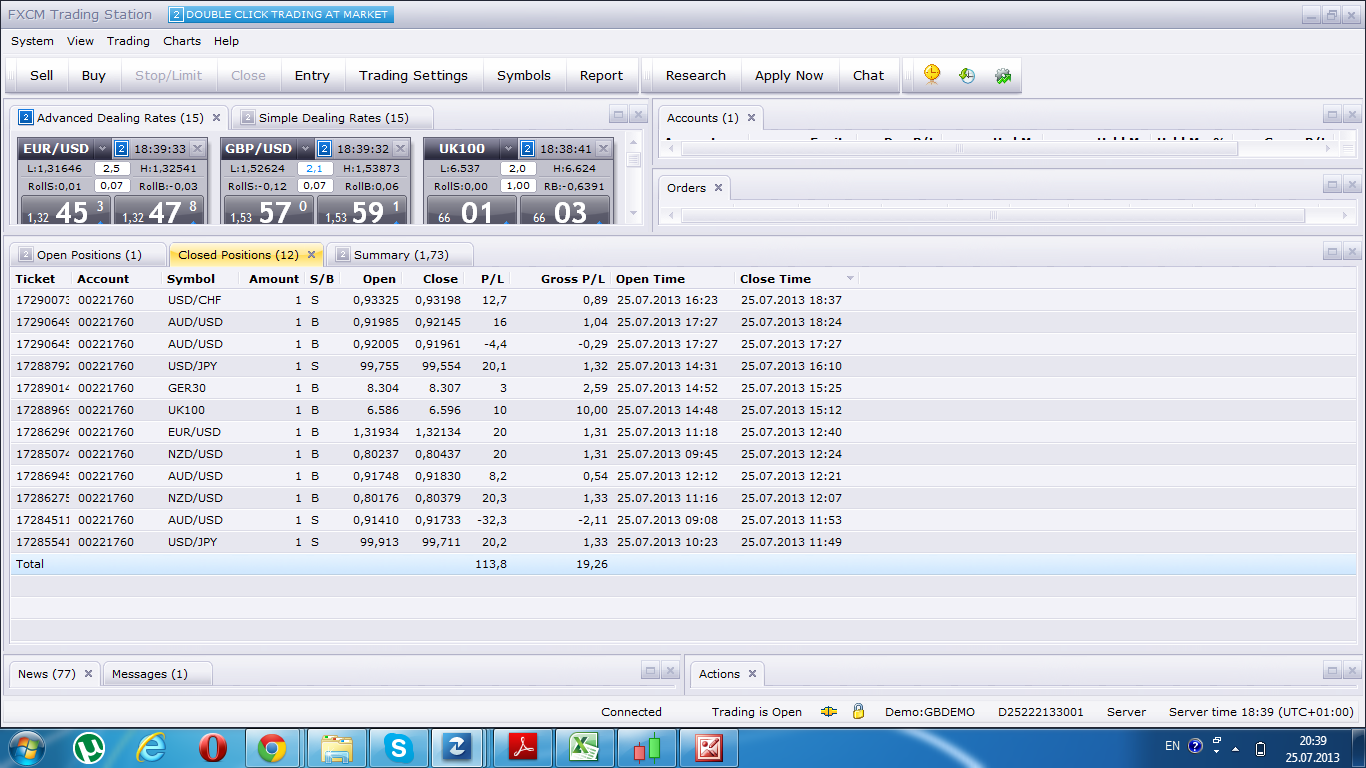Click the Apply Now button
The height and width of the screenshot is (768, 1366).
click(x=789, y=75)
